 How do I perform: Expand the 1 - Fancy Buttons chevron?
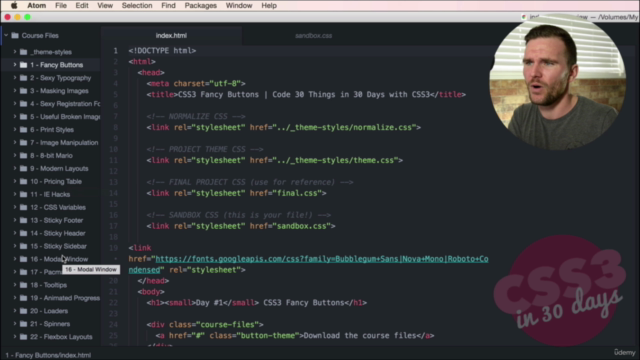(15, 65)
